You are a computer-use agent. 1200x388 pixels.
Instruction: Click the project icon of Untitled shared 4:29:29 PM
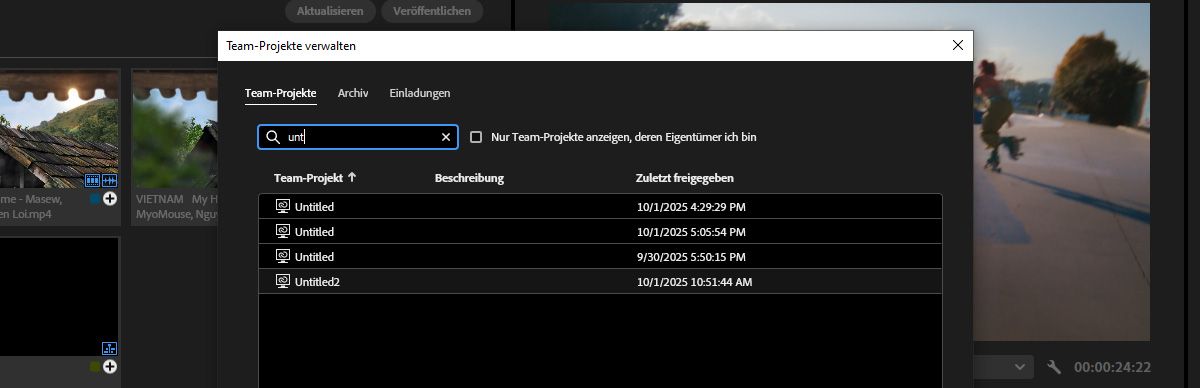(282, 207)
